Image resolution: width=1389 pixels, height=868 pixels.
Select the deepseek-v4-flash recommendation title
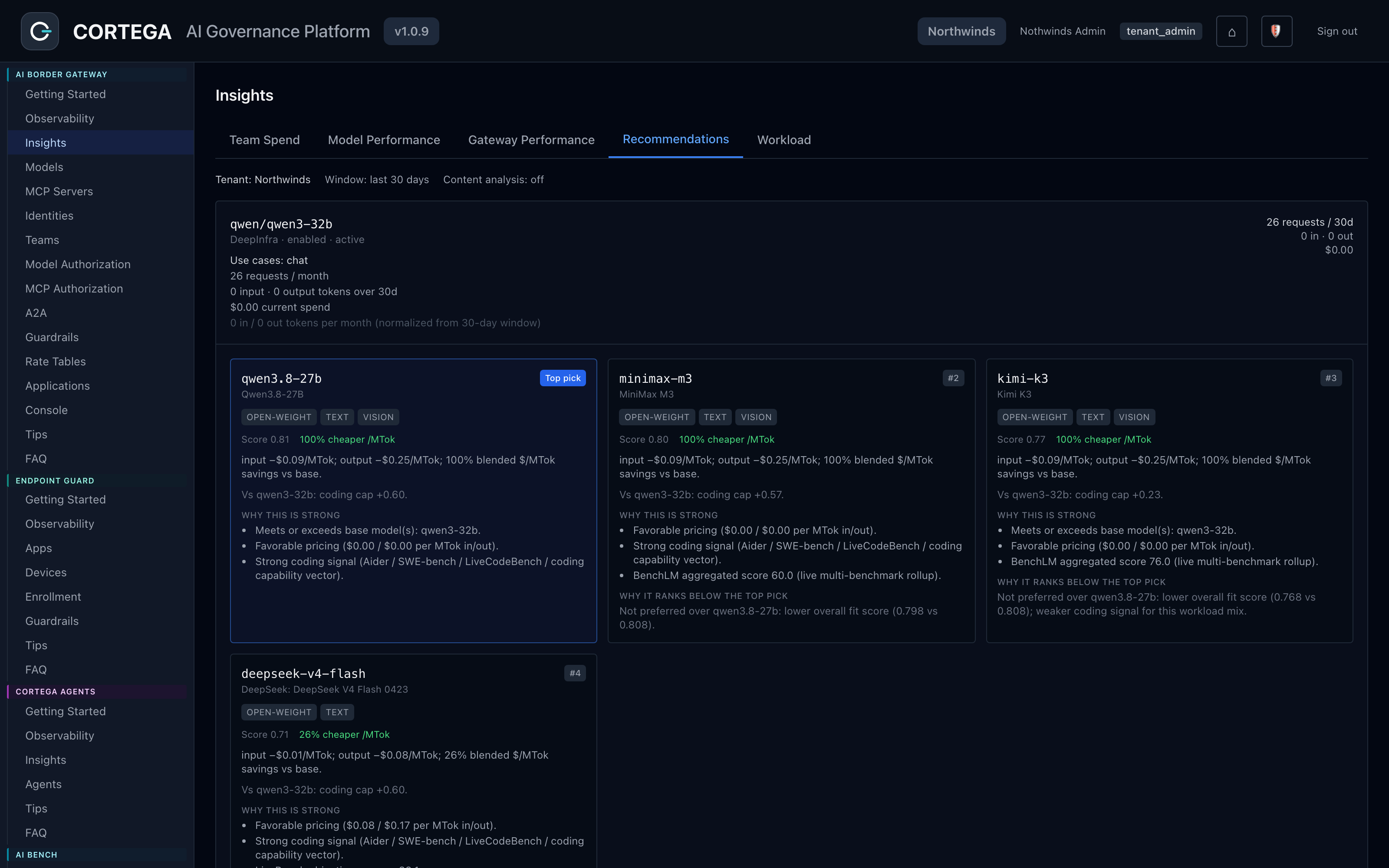[303, 674]
